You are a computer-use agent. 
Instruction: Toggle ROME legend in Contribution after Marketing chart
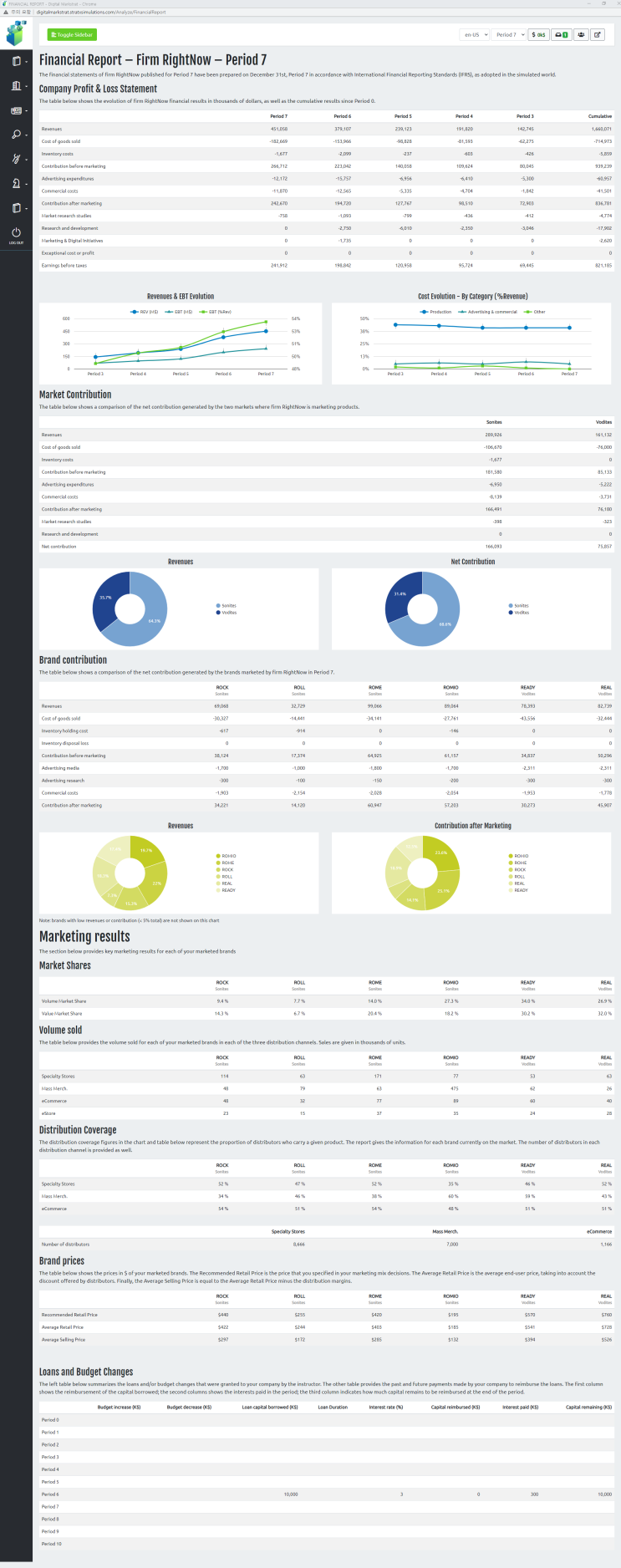point(517,863)
